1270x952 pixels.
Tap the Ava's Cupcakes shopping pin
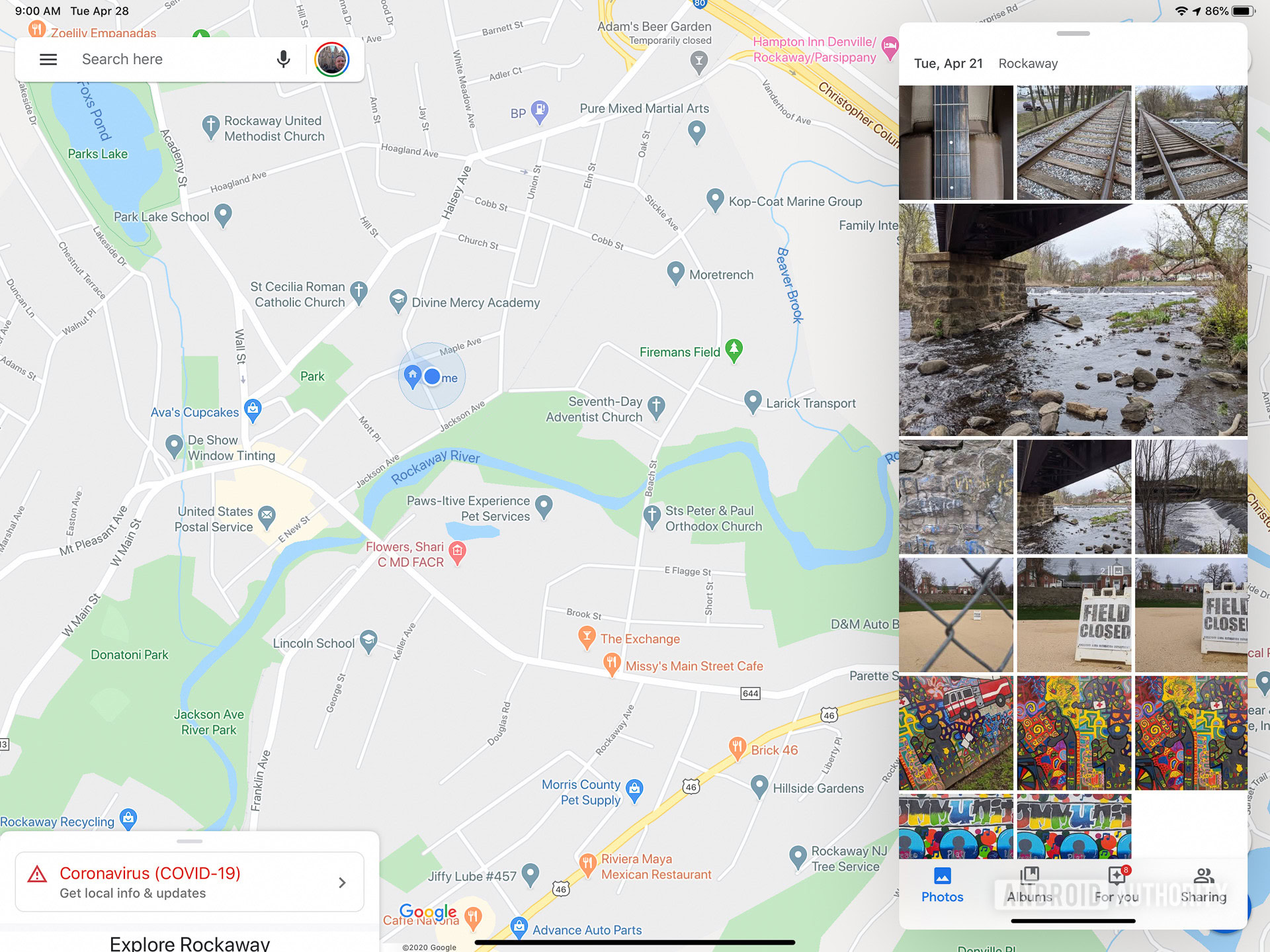(253, 410)
